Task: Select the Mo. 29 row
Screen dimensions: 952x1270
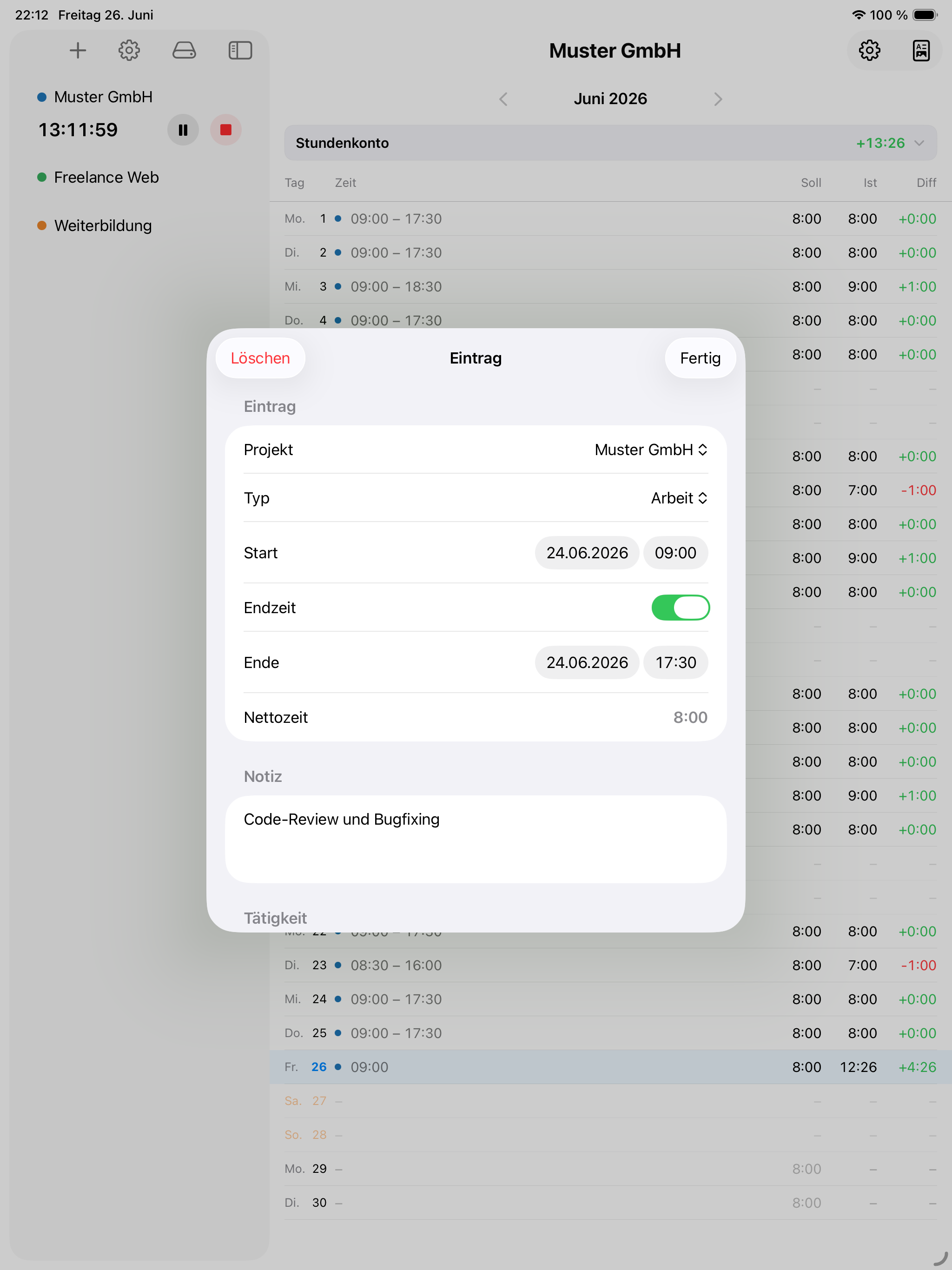Action: (610, 1168)
